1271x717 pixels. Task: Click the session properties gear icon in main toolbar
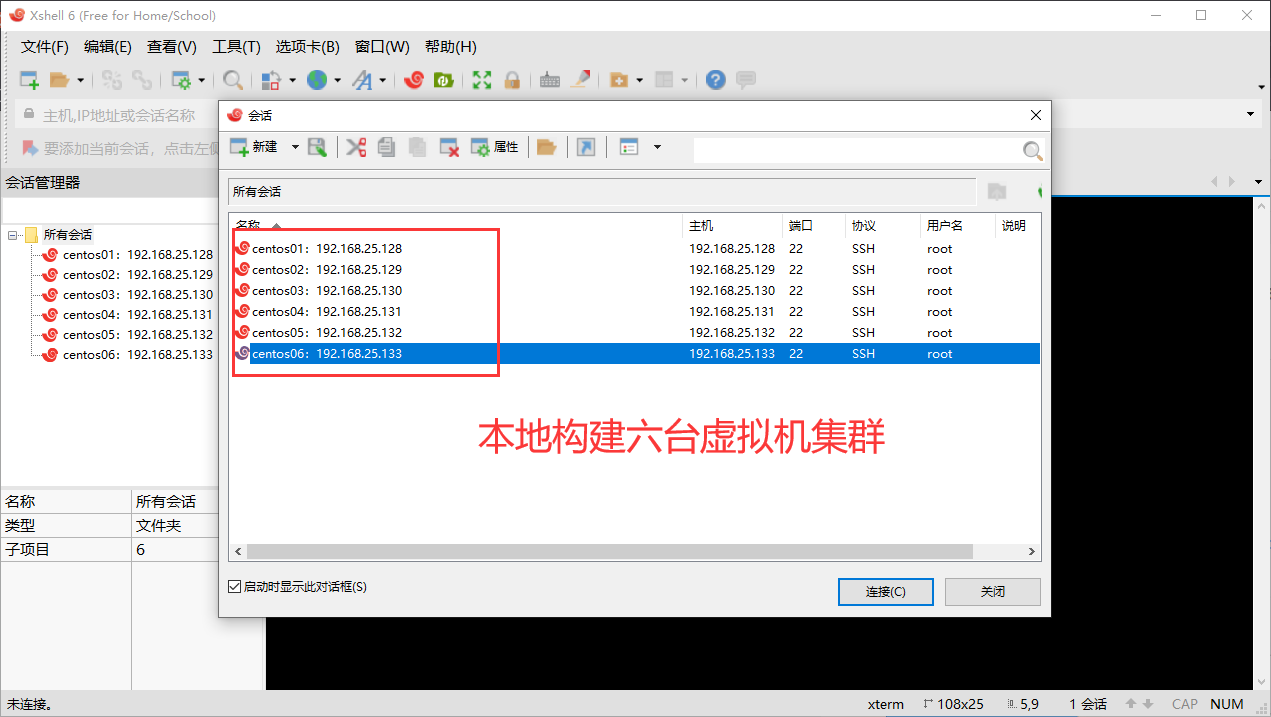click(182, 80)
